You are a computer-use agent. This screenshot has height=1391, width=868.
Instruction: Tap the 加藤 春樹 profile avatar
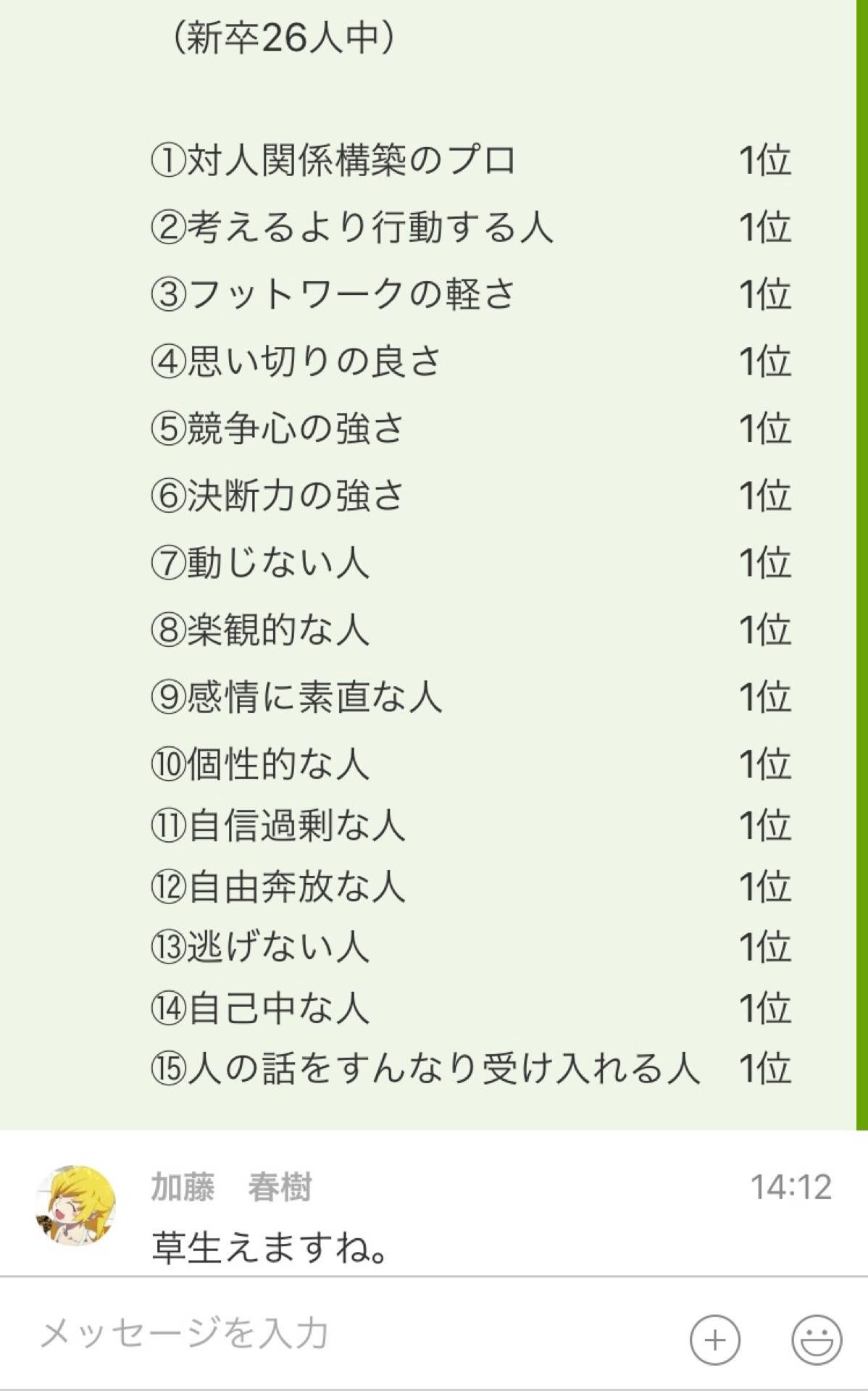point(75,1206)
